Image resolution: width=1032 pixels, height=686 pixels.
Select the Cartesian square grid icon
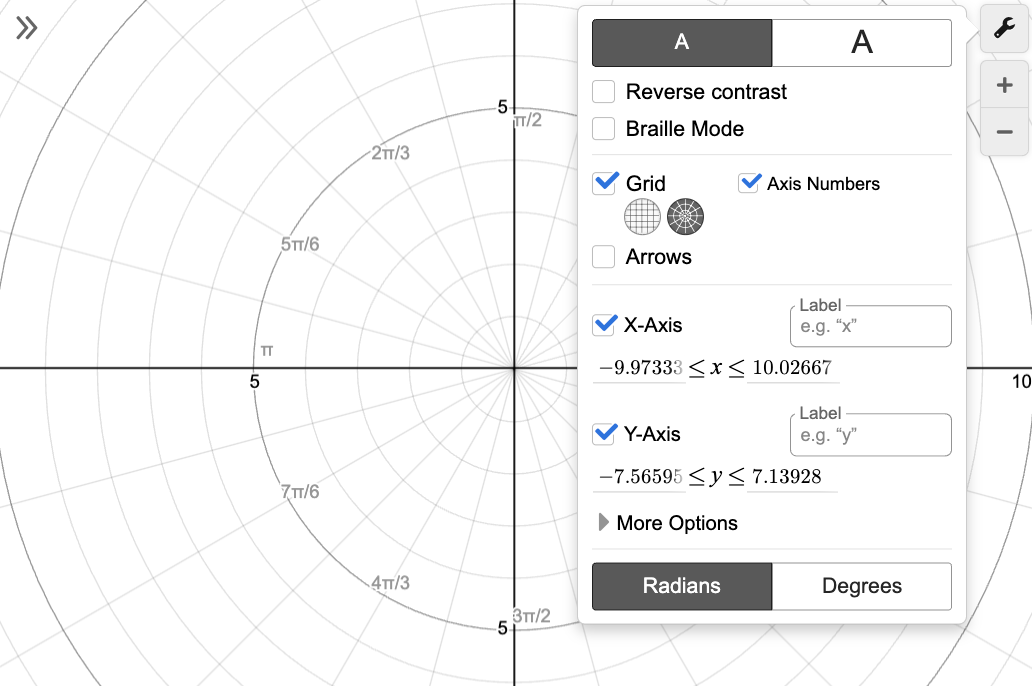click(642, 215)
